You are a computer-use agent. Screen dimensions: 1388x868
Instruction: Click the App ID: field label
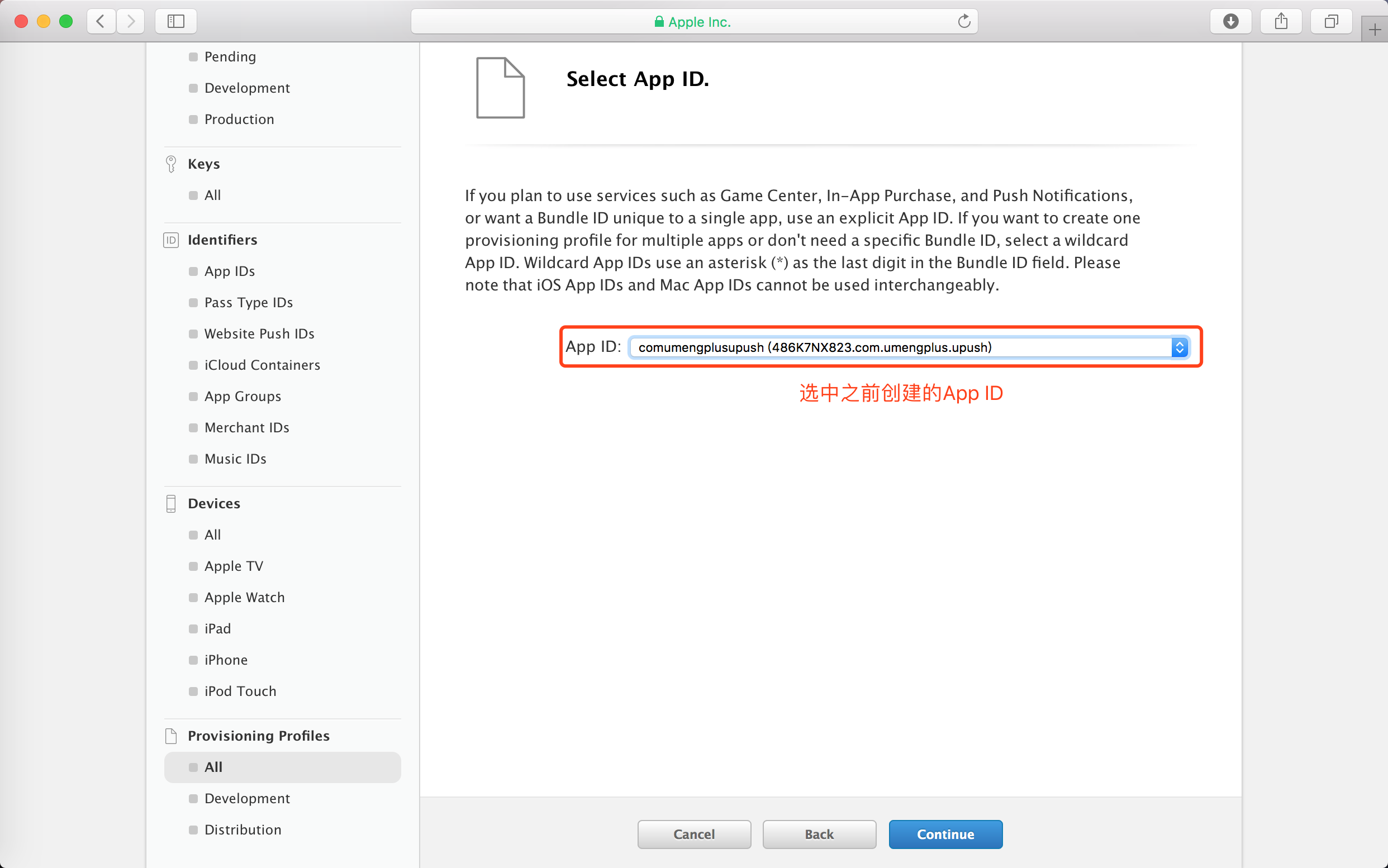click(593, 347)
